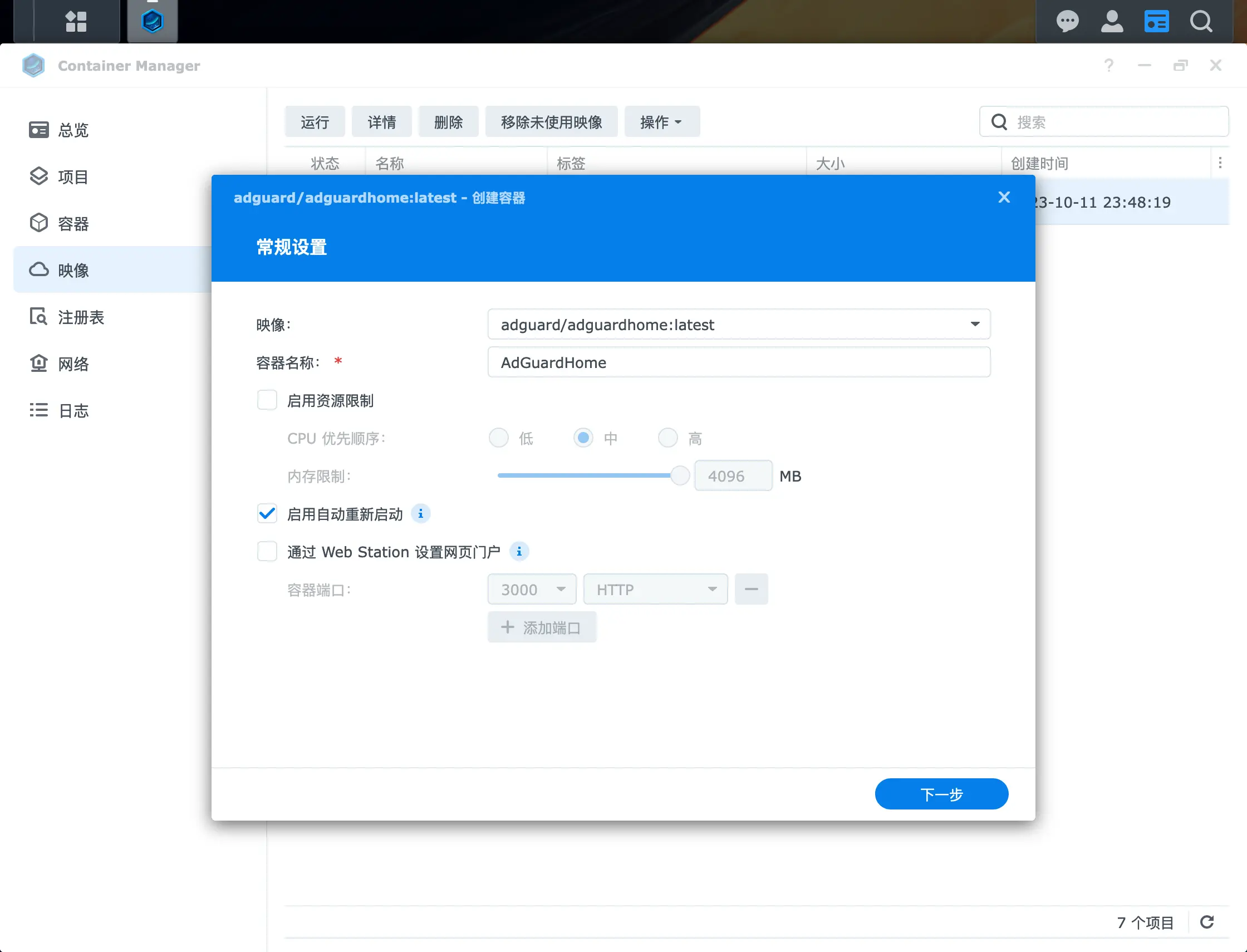
Task: Click the 容器 cube sidebar icon
Action: (38, 223)
